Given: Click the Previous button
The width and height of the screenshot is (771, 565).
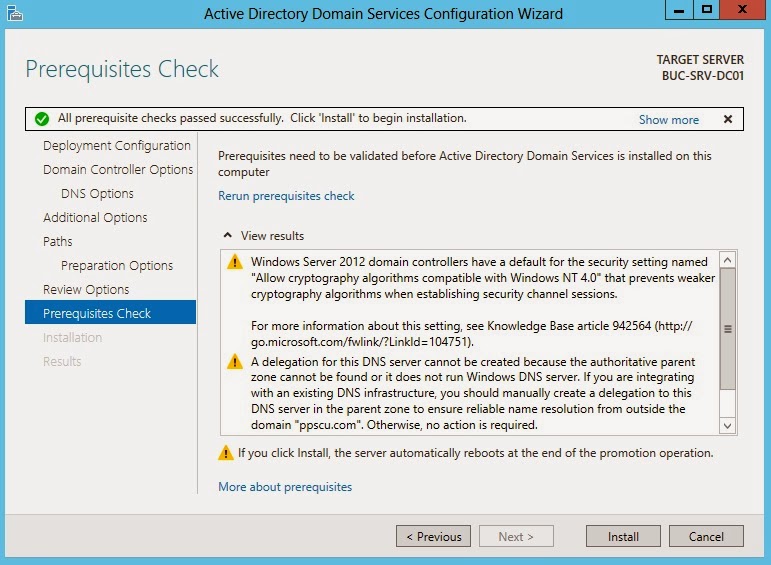Looking at the screenshot, I should click(433, 536).
